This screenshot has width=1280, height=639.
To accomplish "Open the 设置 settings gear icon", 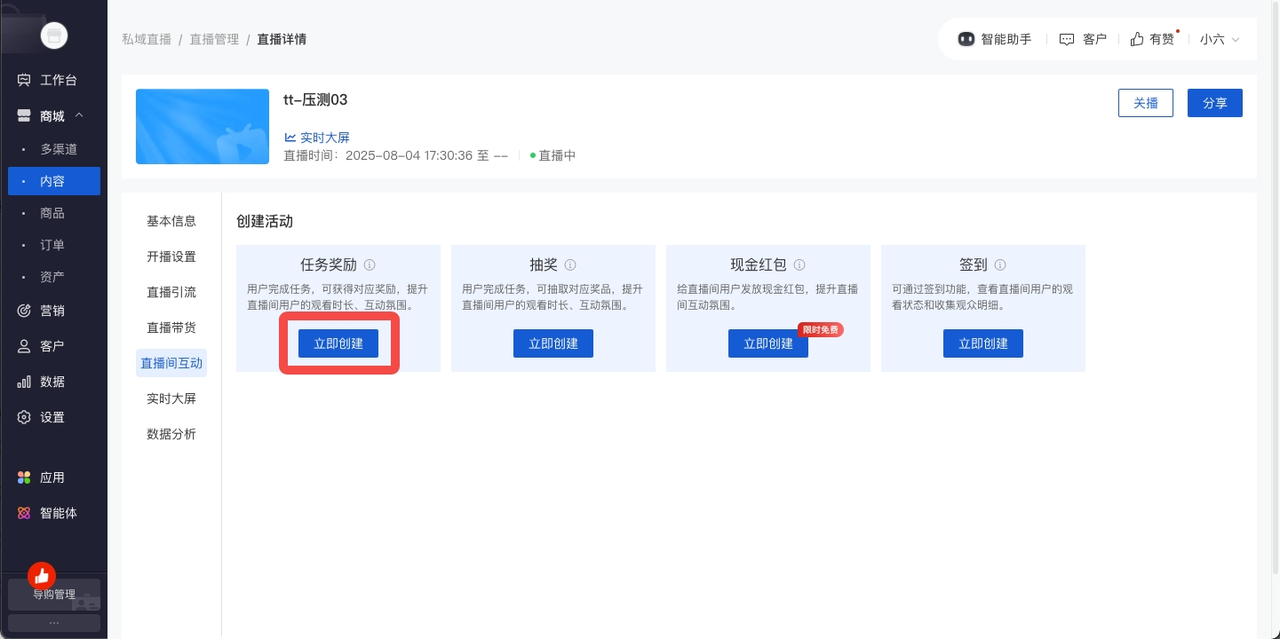I will (x=22, y=417).
